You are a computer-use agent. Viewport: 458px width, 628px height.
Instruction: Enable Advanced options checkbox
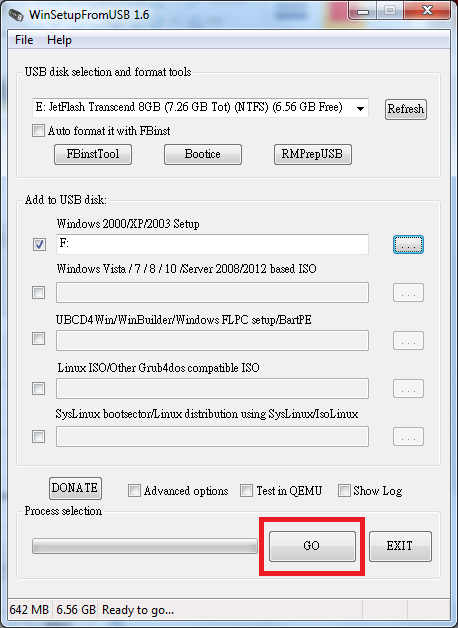(134, 491)
